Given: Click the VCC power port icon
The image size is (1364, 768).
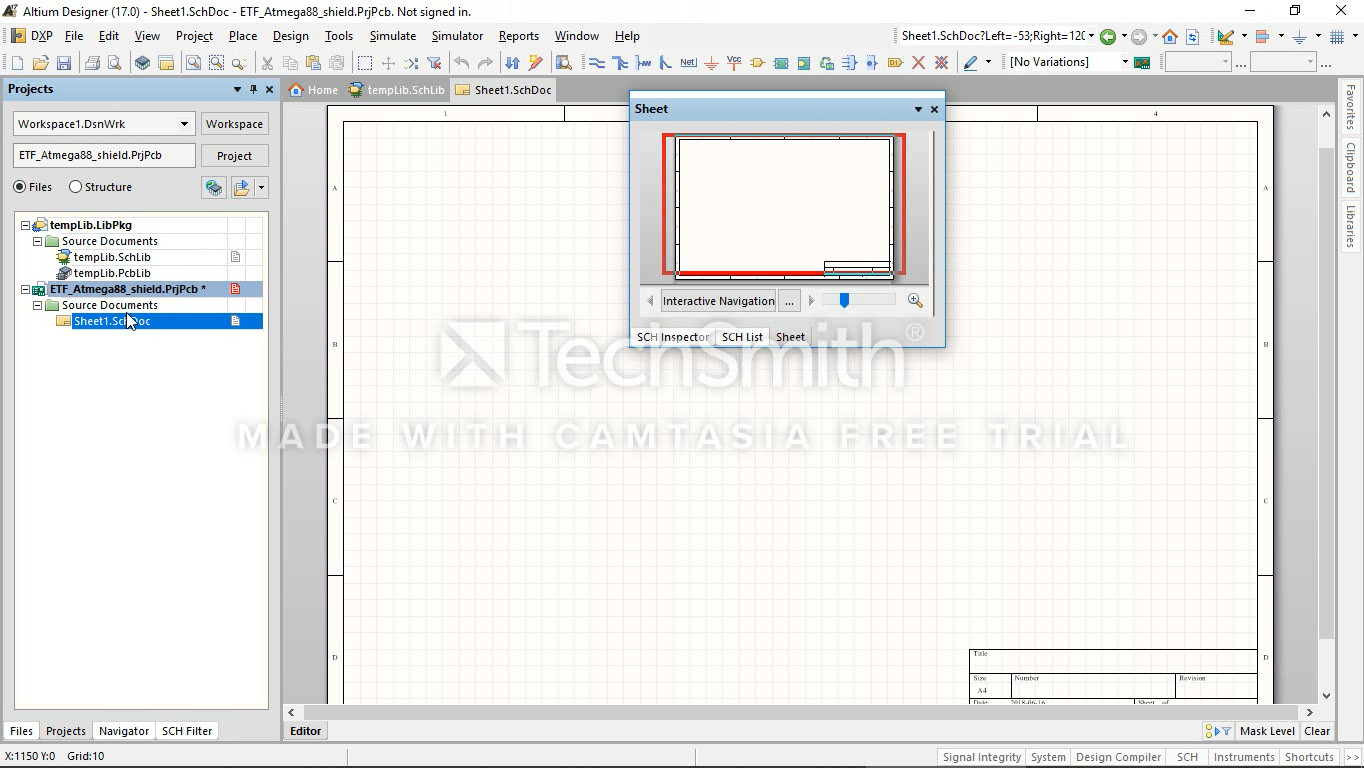Looking at the screenshot, I should pyautogui.click(x=734, y=63).
